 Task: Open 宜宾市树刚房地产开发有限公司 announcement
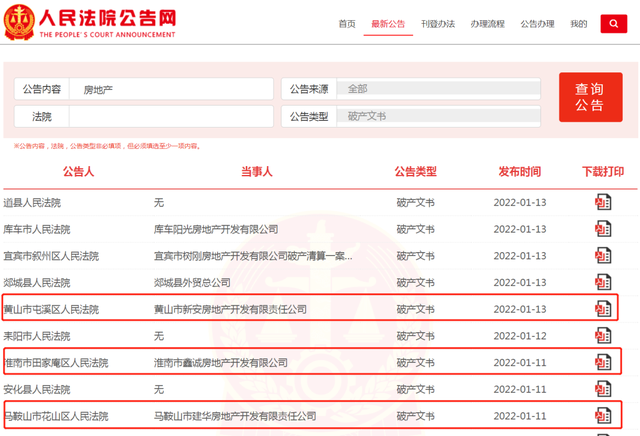(253, 256)
